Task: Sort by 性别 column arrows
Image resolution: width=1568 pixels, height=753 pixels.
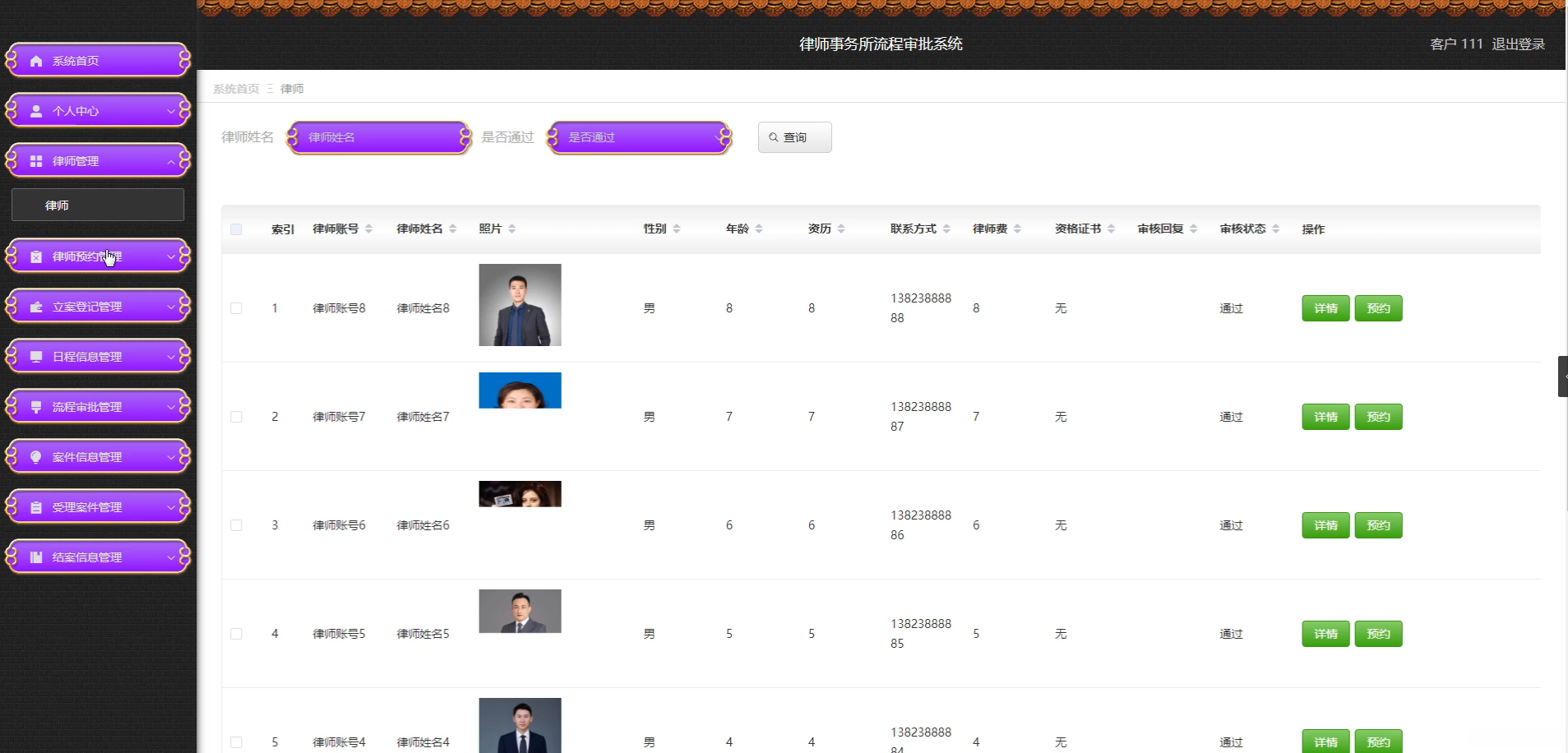Action: 677,229
